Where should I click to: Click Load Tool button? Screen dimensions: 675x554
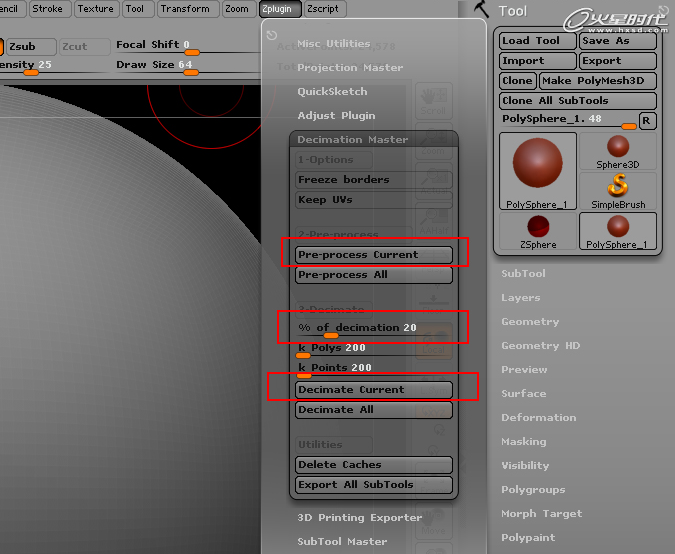tap(537, 41)
